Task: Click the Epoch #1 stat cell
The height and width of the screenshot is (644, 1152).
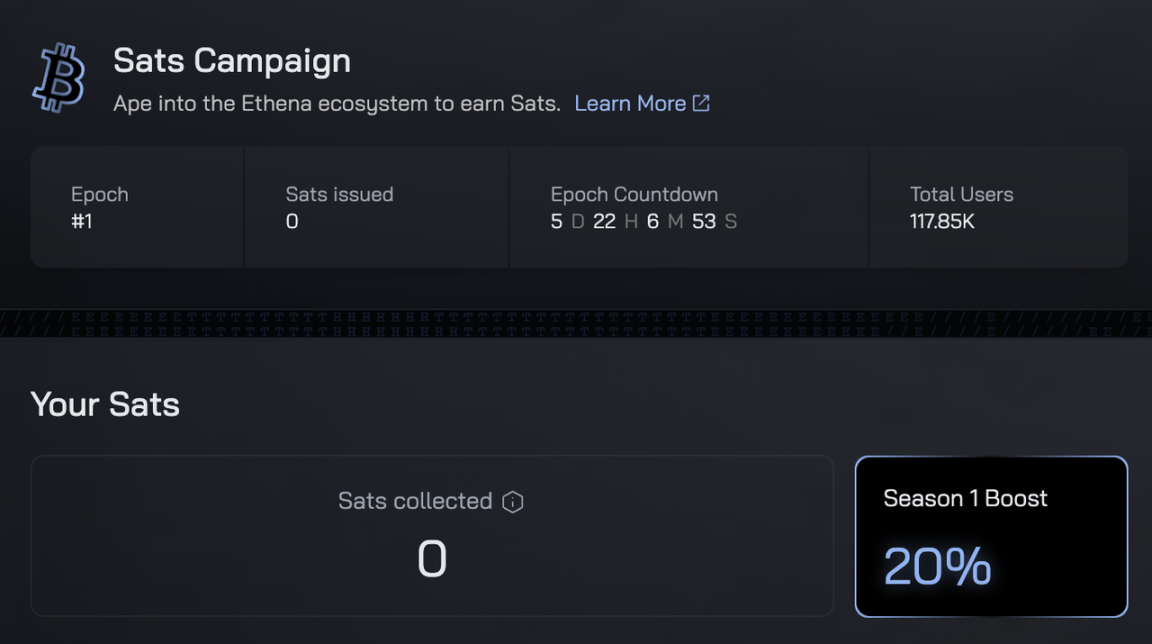Action: pyautogui.click(x=137, y=207)
